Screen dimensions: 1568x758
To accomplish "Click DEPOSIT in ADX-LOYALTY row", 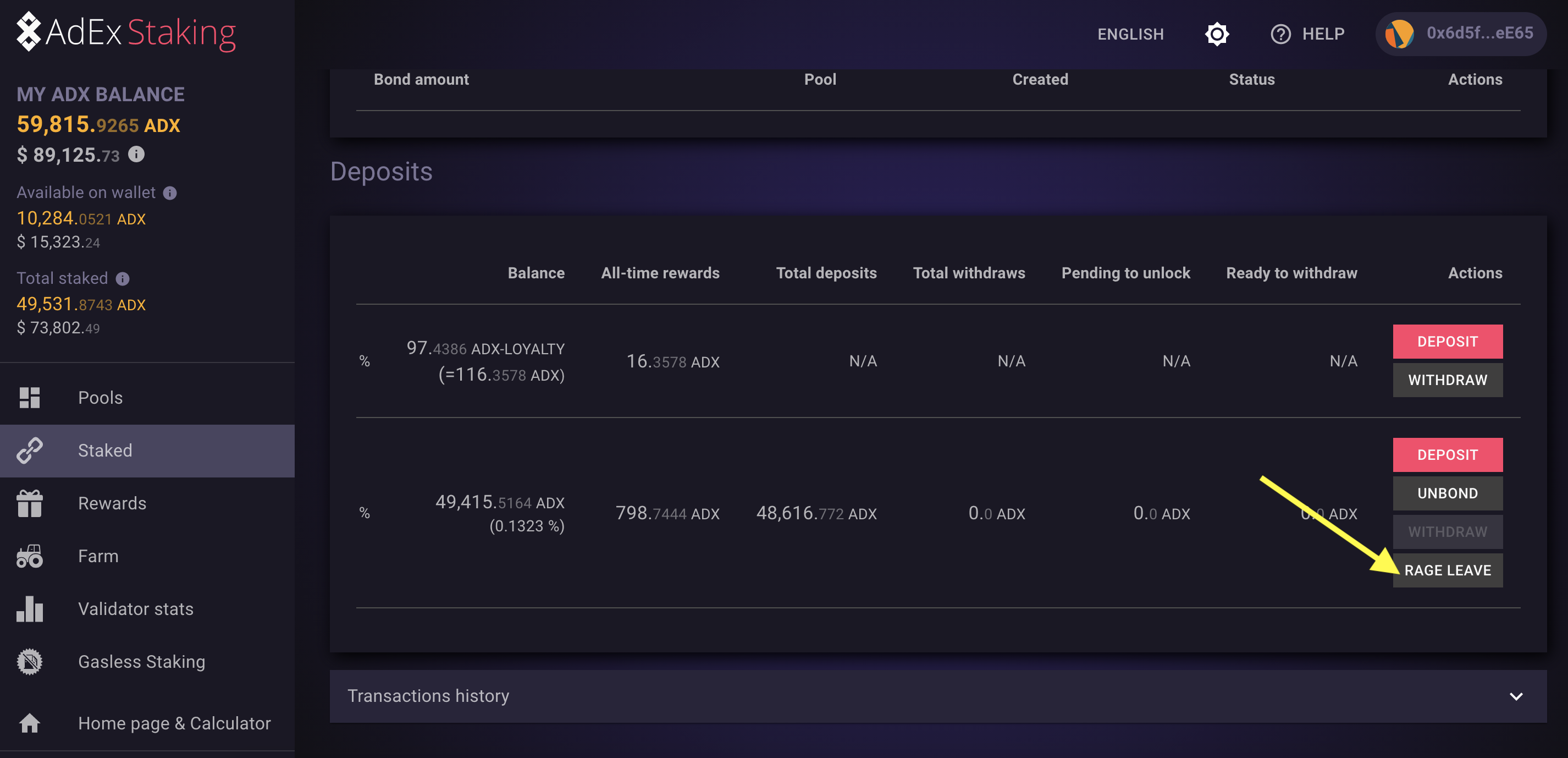I will (1447, 342).
